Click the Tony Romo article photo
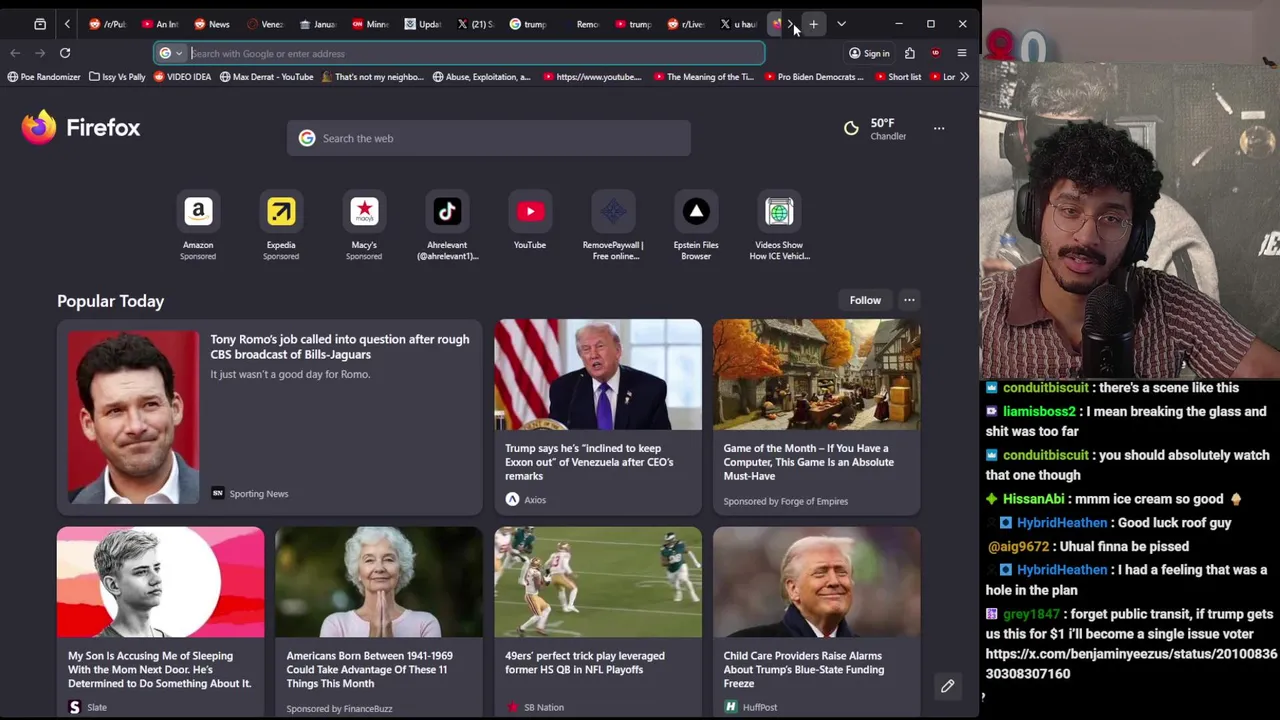 point(133,416)
